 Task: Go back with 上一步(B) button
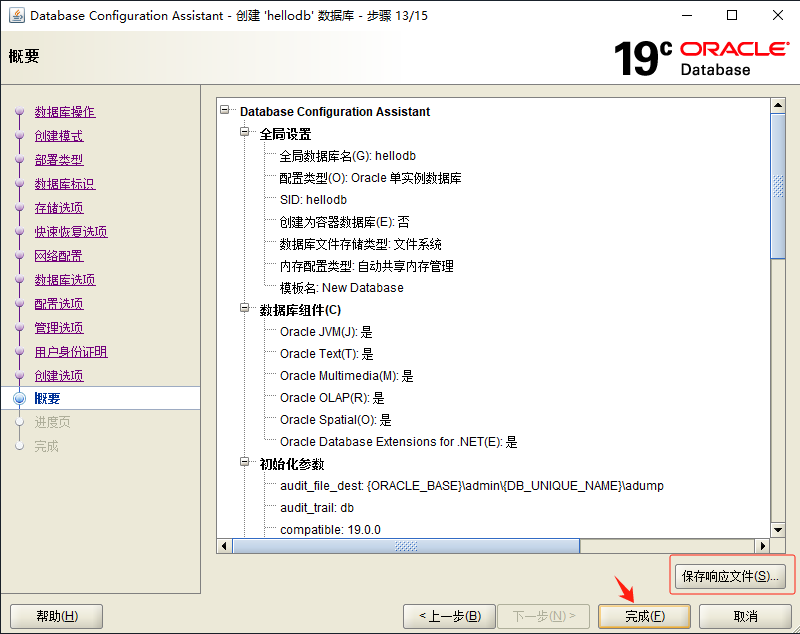(449, 617)
